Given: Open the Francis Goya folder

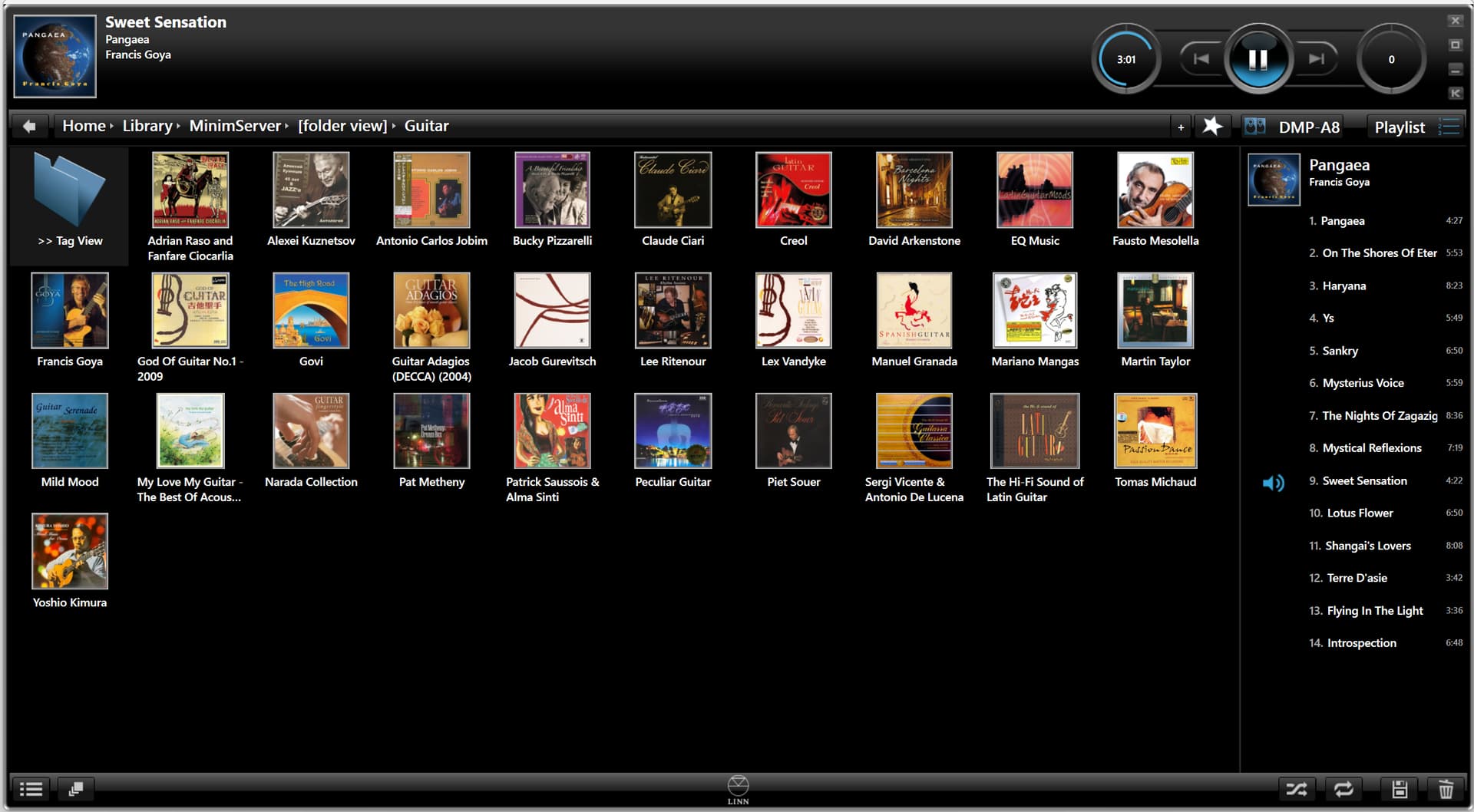Looking at the screenshot, I should click(x=70, y=320).
